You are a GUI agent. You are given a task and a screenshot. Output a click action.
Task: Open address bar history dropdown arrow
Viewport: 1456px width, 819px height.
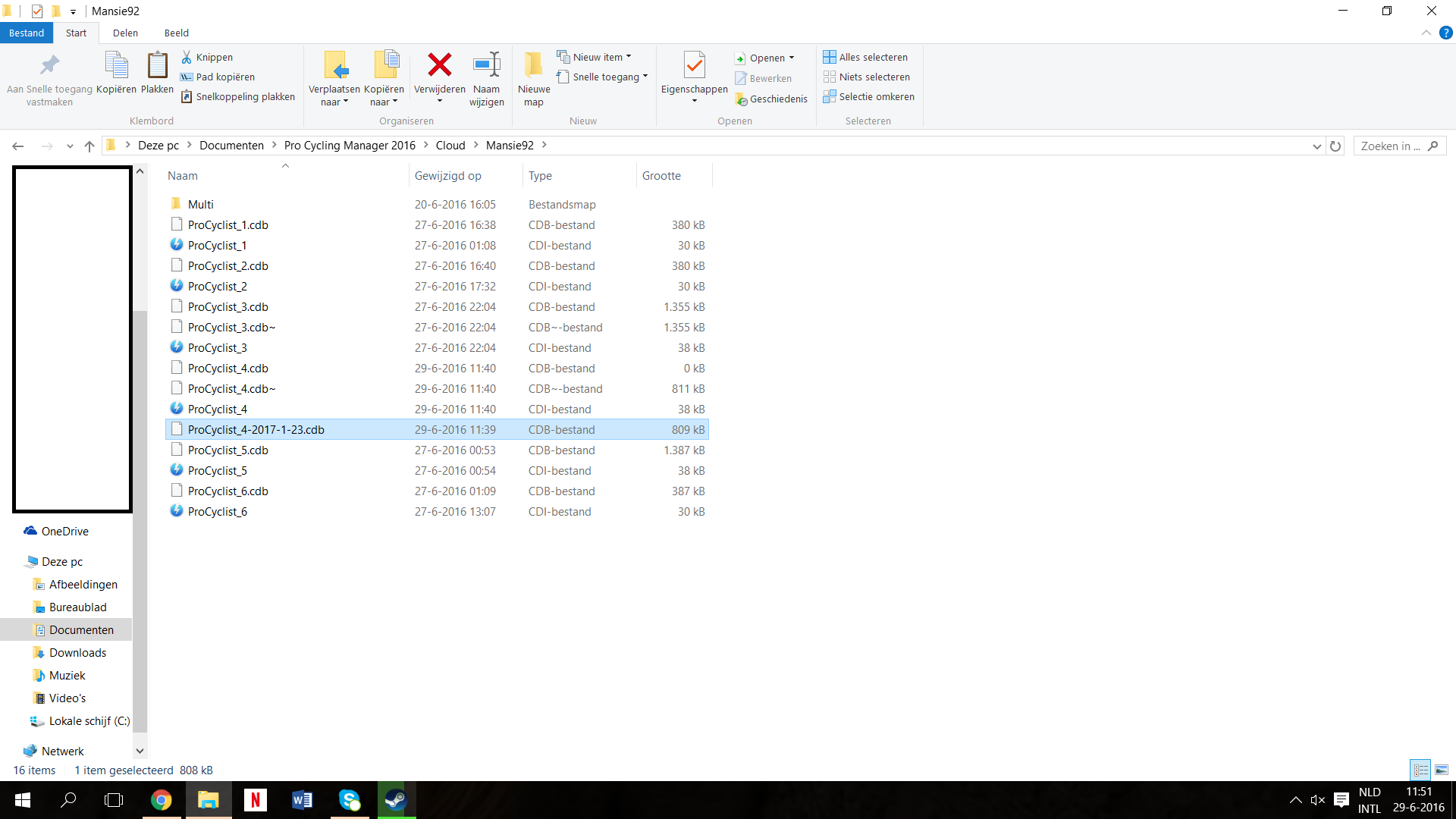[x=1316, y=146]
